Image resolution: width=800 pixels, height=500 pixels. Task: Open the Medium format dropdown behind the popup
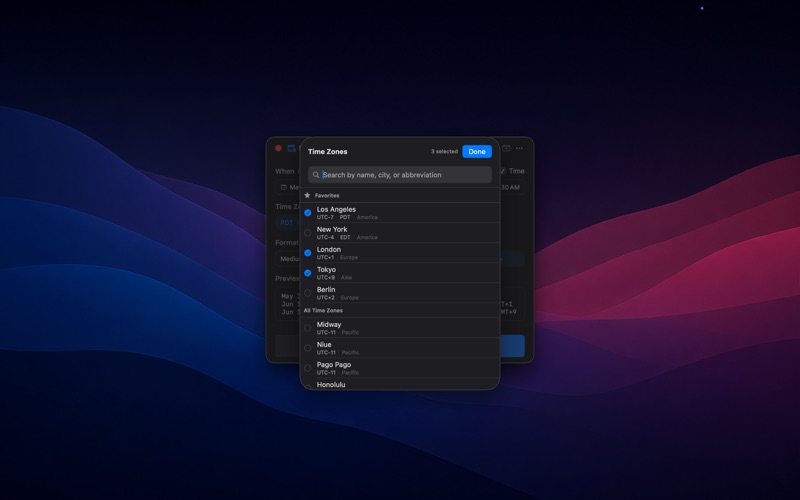(x=288, y=259)
